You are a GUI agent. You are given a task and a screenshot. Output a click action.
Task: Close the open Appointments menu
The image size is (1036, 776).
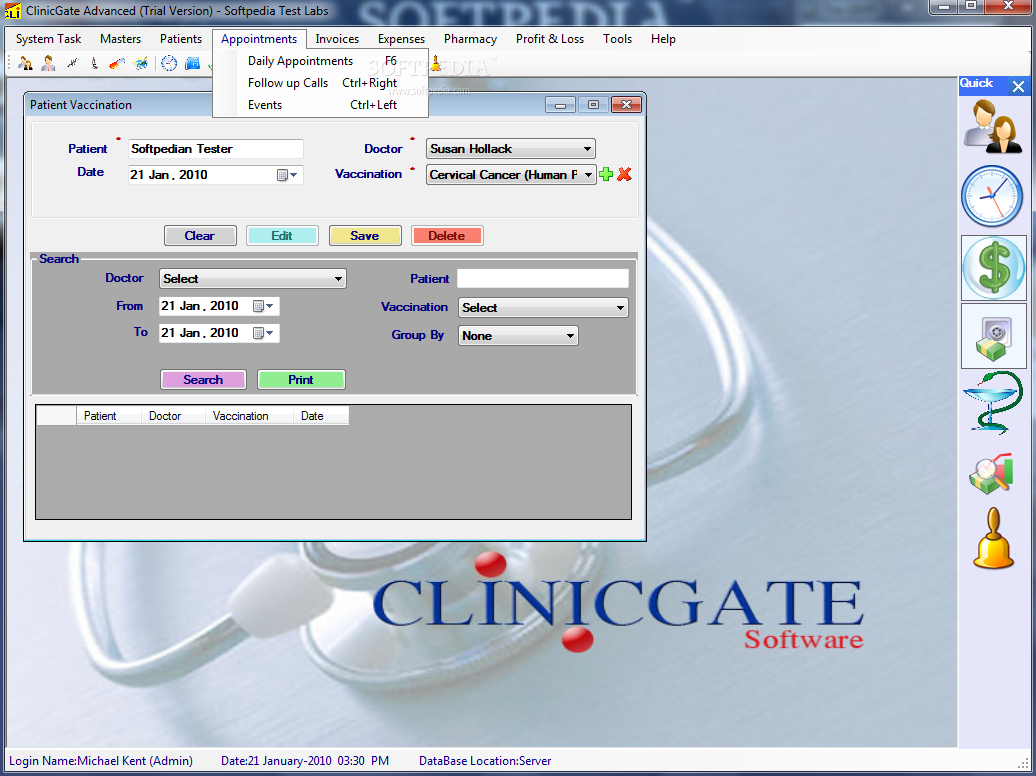coord(259,39)
